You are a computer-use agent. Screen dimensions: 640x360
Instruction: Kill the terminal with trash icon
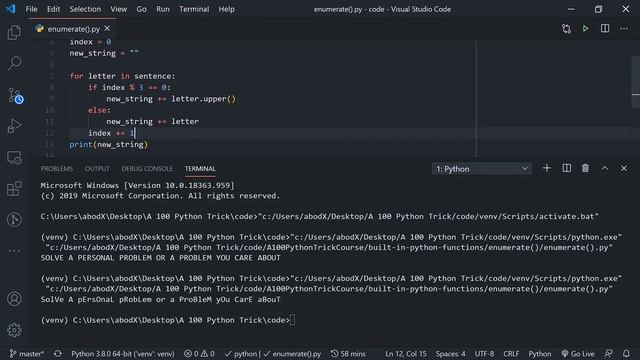coord(585,168)
